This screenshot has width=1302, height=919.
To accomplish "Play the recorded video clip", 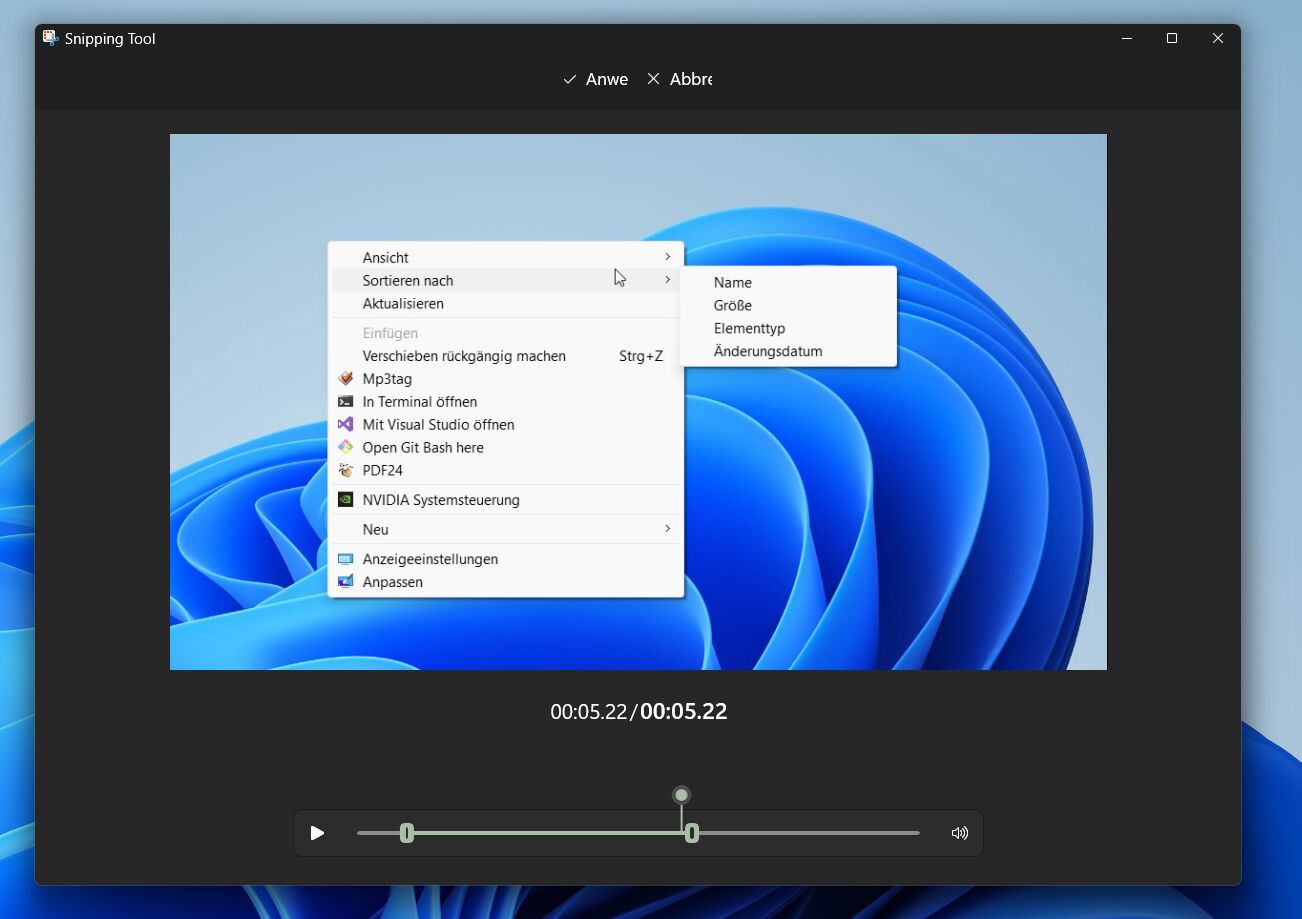I will point(317,833).
